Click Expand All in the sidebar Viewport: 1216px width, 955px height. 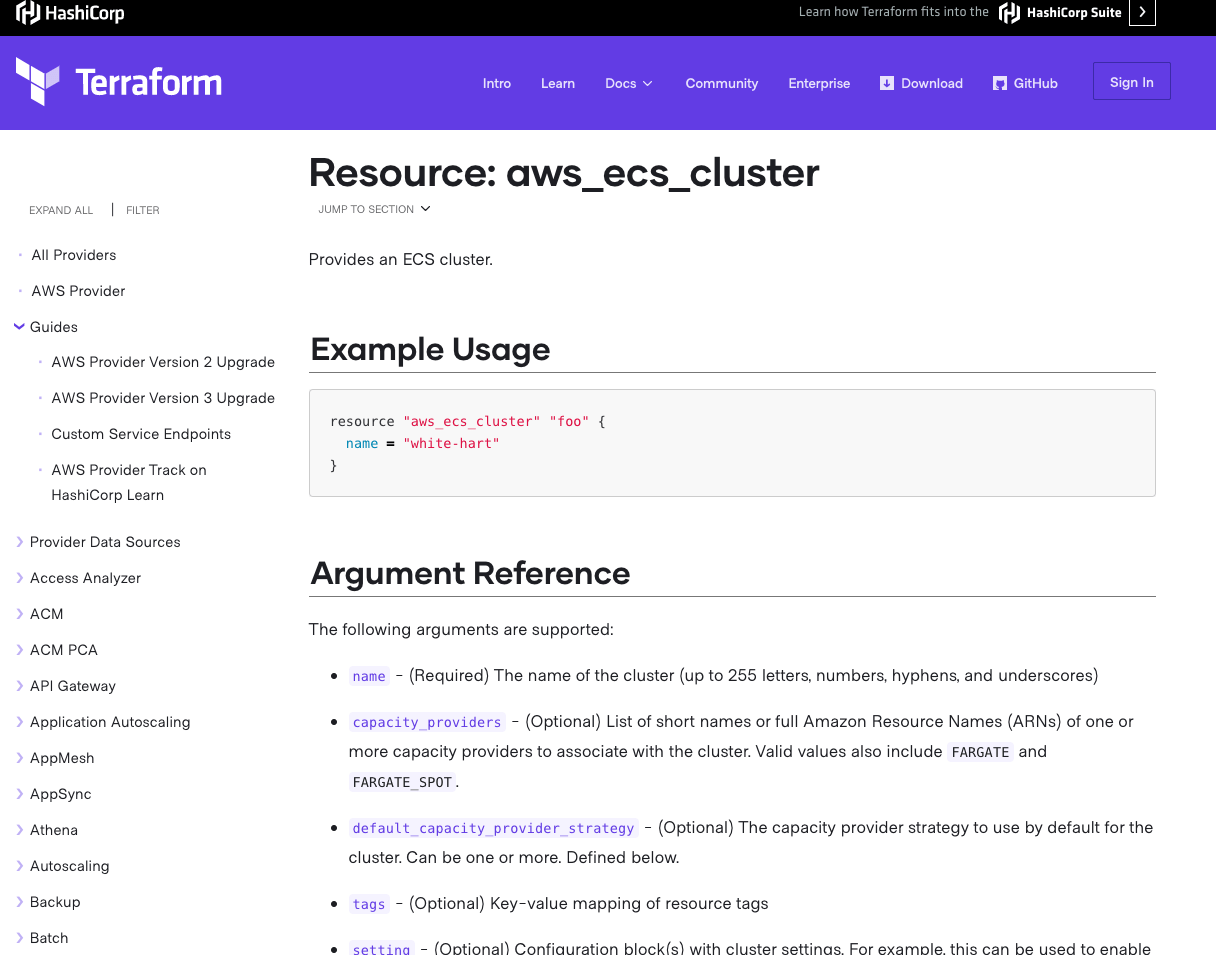pos(61,210)
